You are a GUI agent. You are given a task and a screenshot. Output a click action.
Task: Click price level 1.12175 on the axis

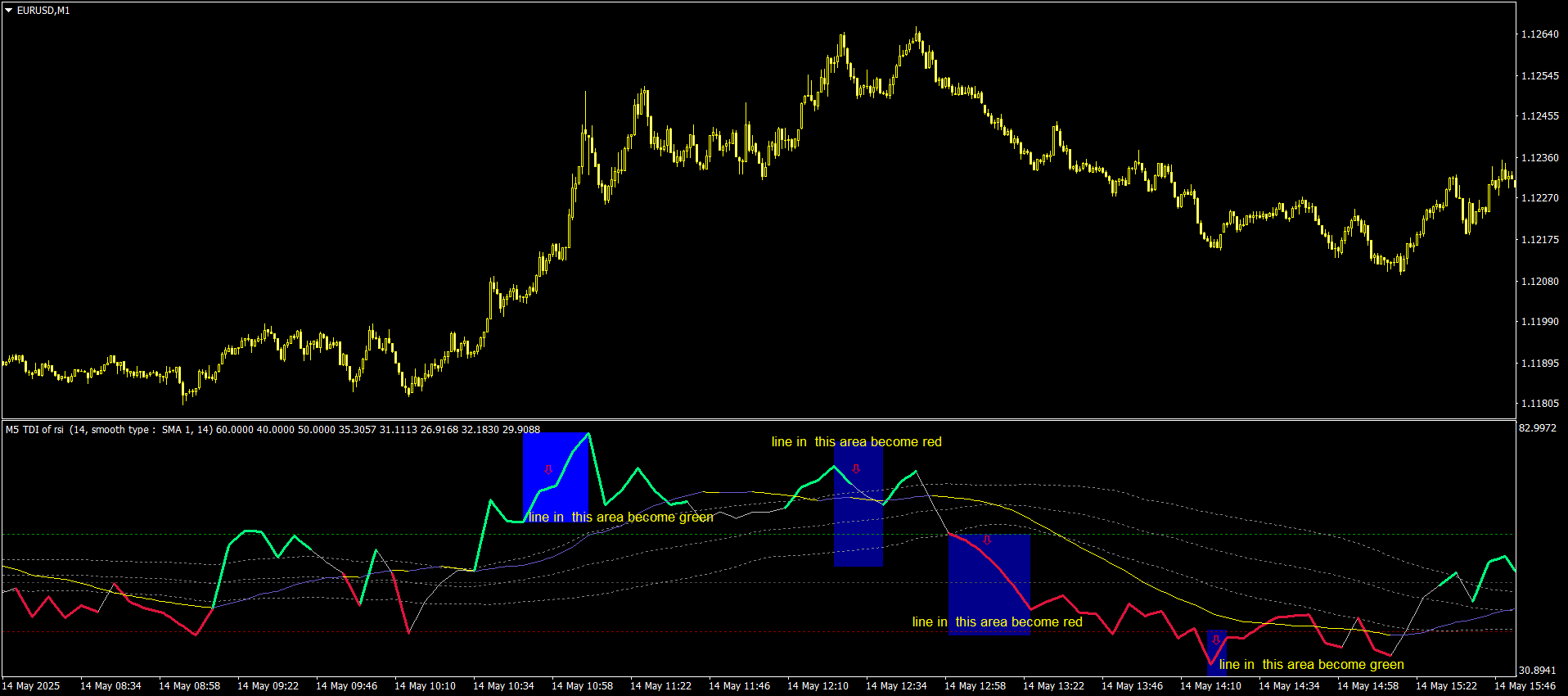click(1539, 240)
